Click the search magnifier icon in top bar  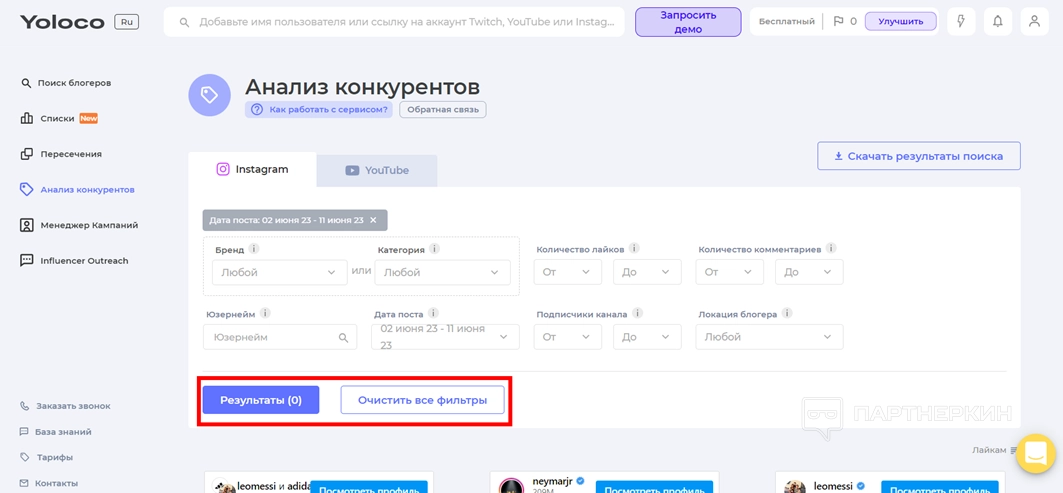click(x=184, y=22)
